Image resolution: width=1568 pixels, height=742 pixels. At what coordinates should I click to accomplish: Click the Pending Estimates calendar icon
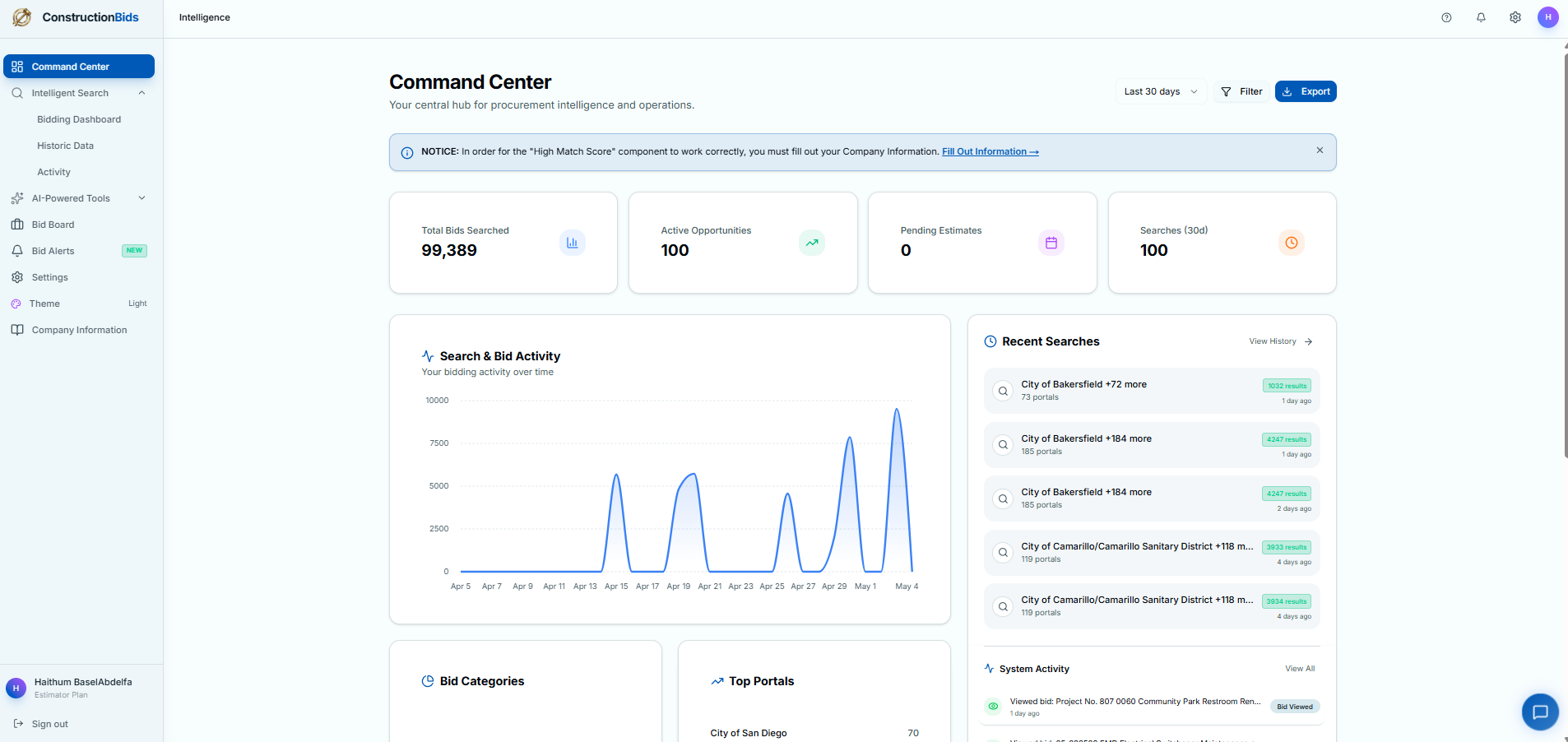point(1051,243)
